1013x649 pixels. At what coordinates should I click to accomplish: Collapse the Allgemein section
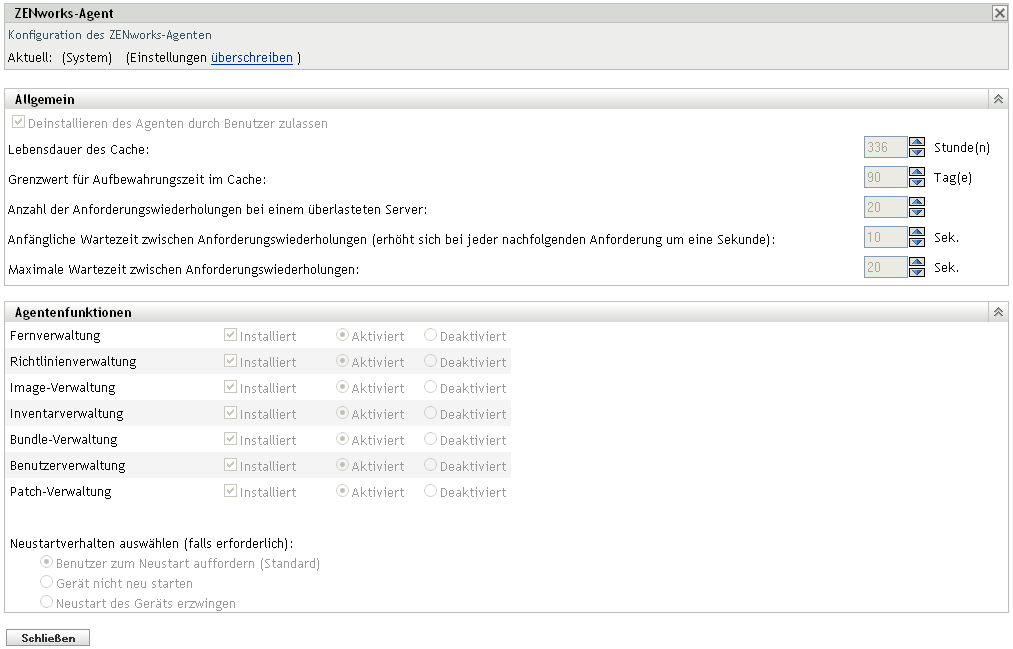(997, 98)
